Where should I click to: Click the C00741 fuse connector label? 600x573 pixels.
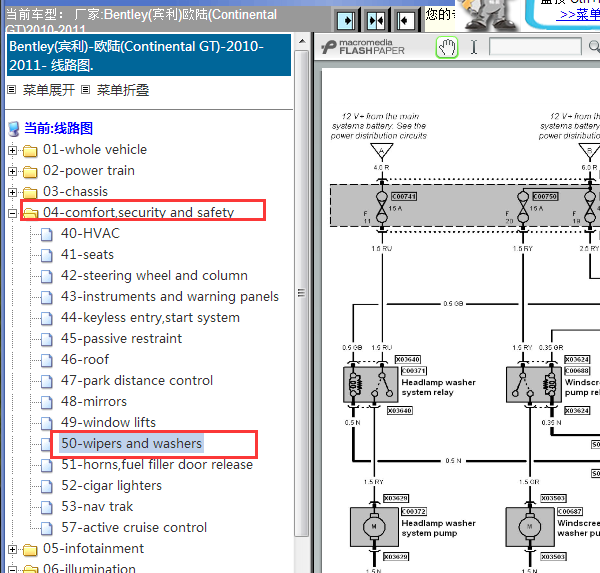pyautogui.click(x=404, y=196)
